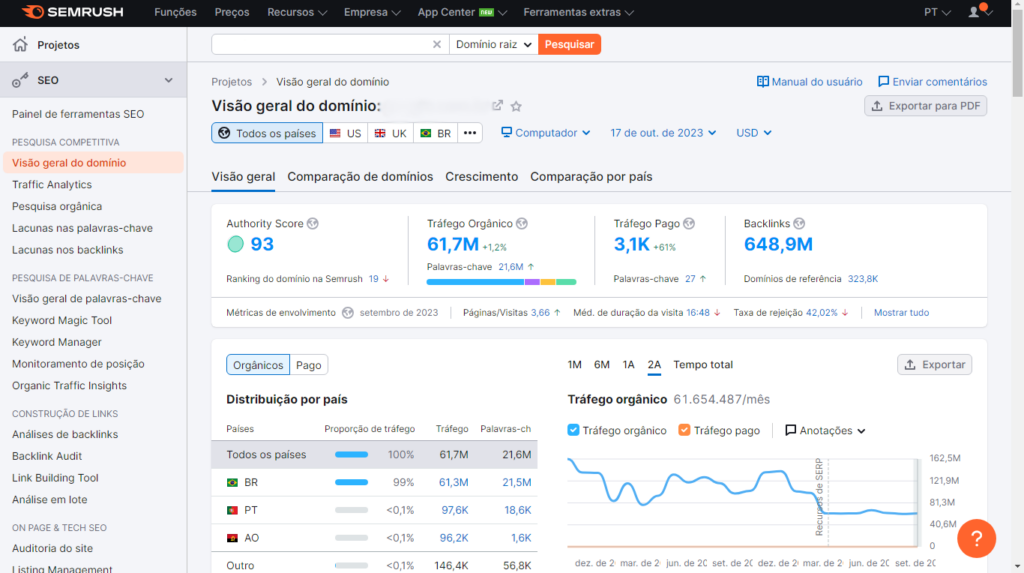Select Pago toggle
Image resolution: width=1024 pixels, height=573 pixels.
coord(308,365)
